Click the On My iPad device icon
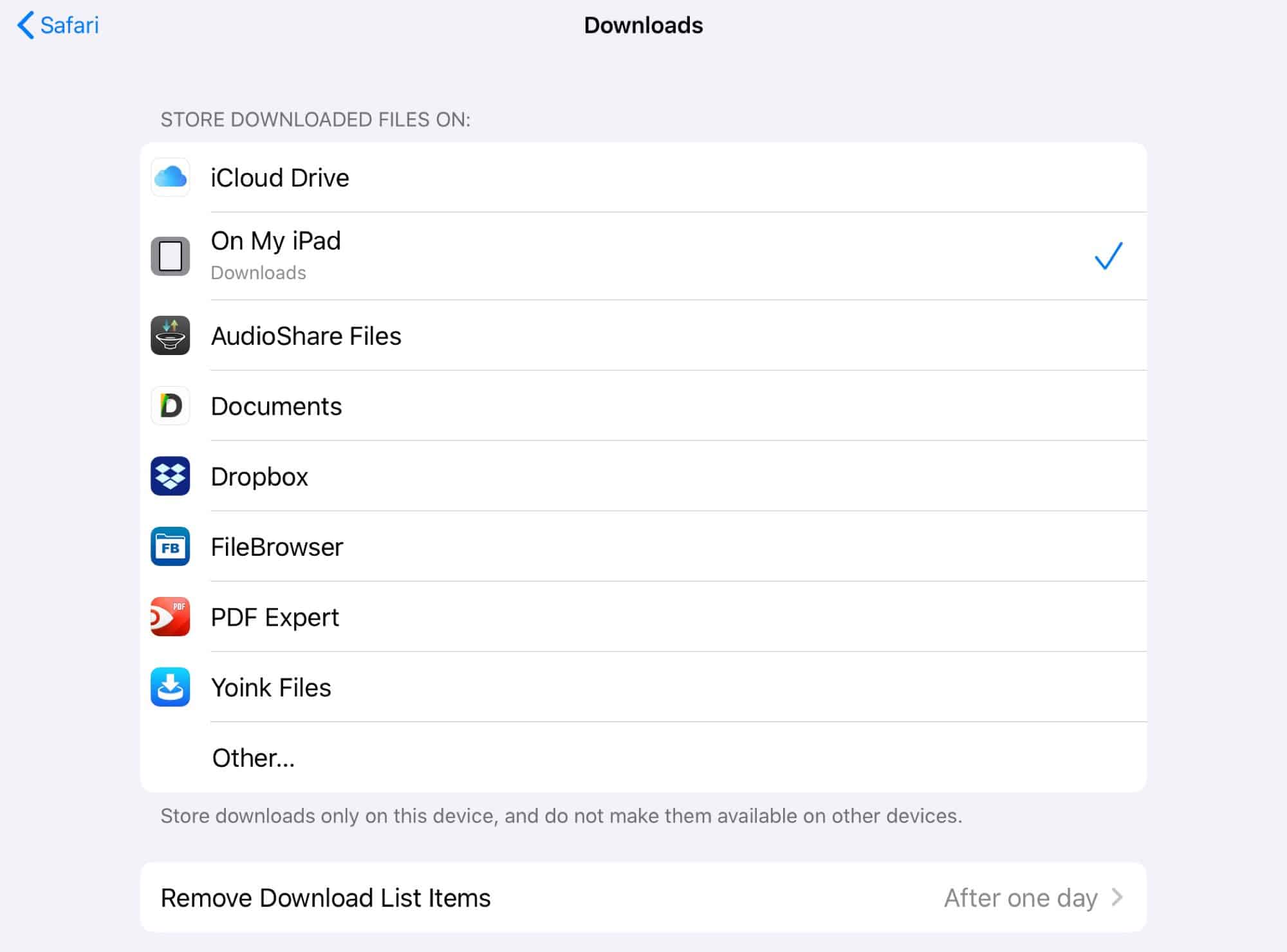The height and width of the screenshot is (952, 1287). 171,256
